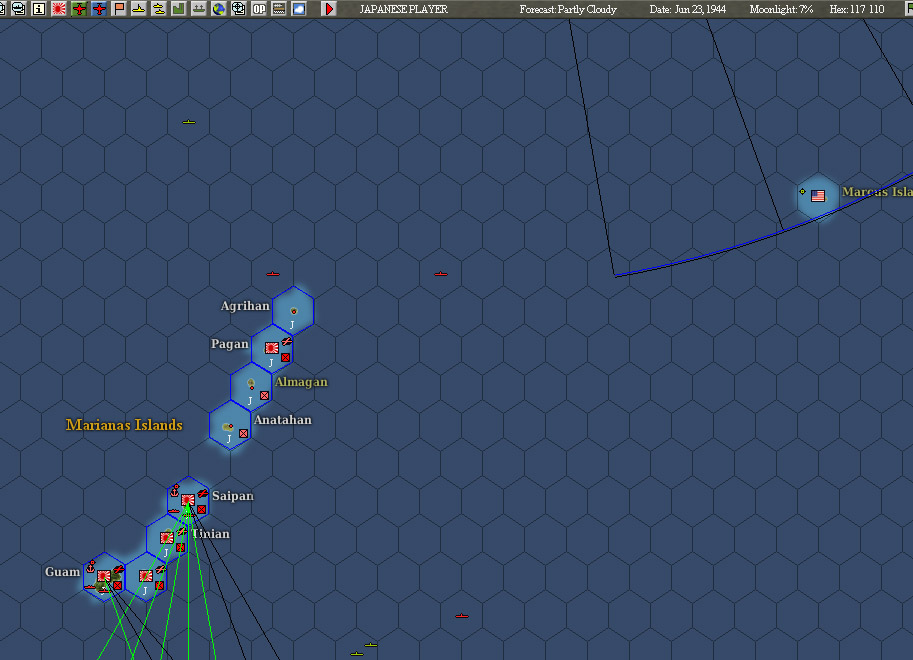Select the red plane on blue background icon
Screen dimensions: 913x660
tap(99, 9)
